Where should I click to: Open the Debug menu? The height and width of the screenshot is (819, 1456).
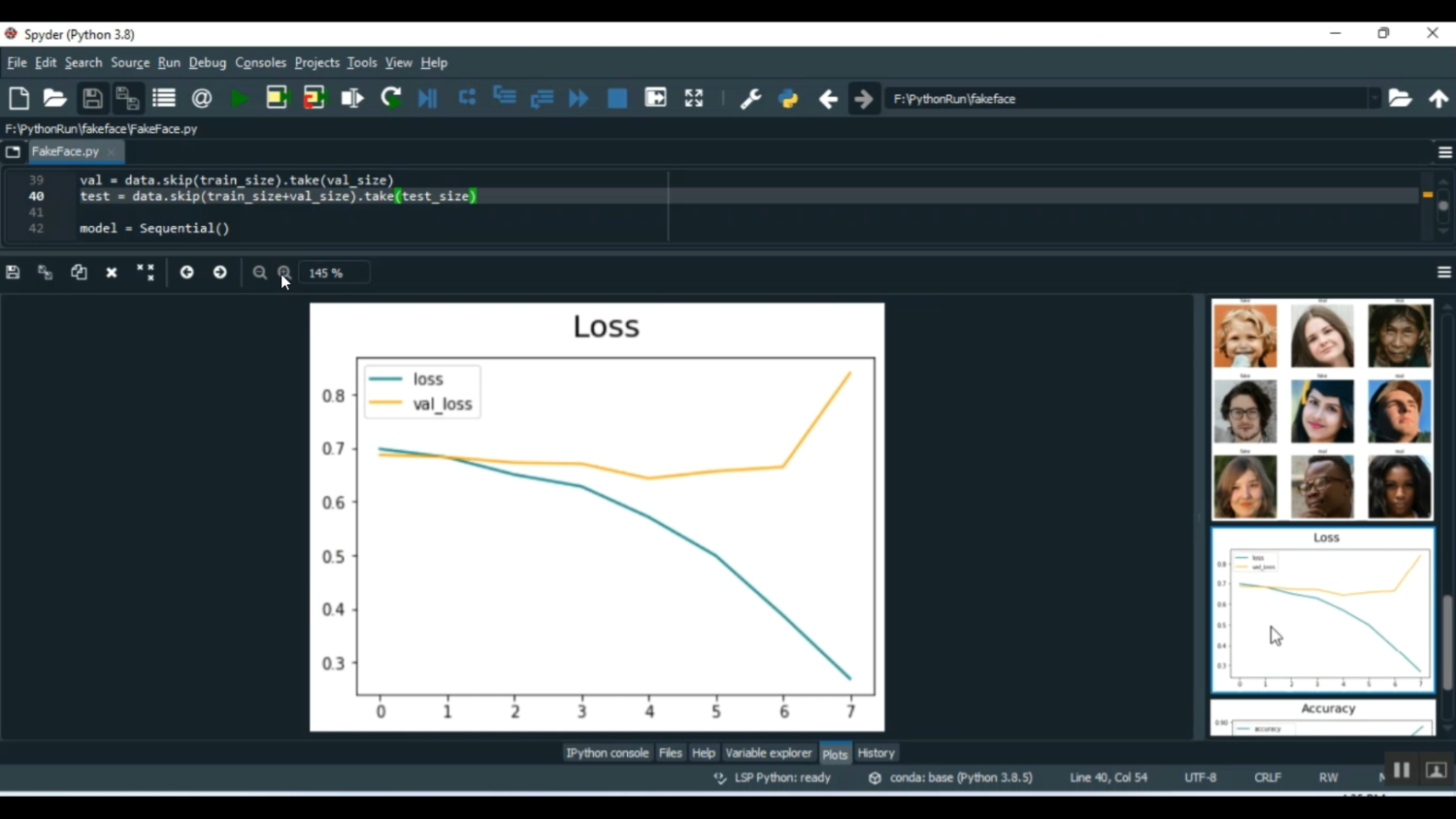click(x=207, y=63)
